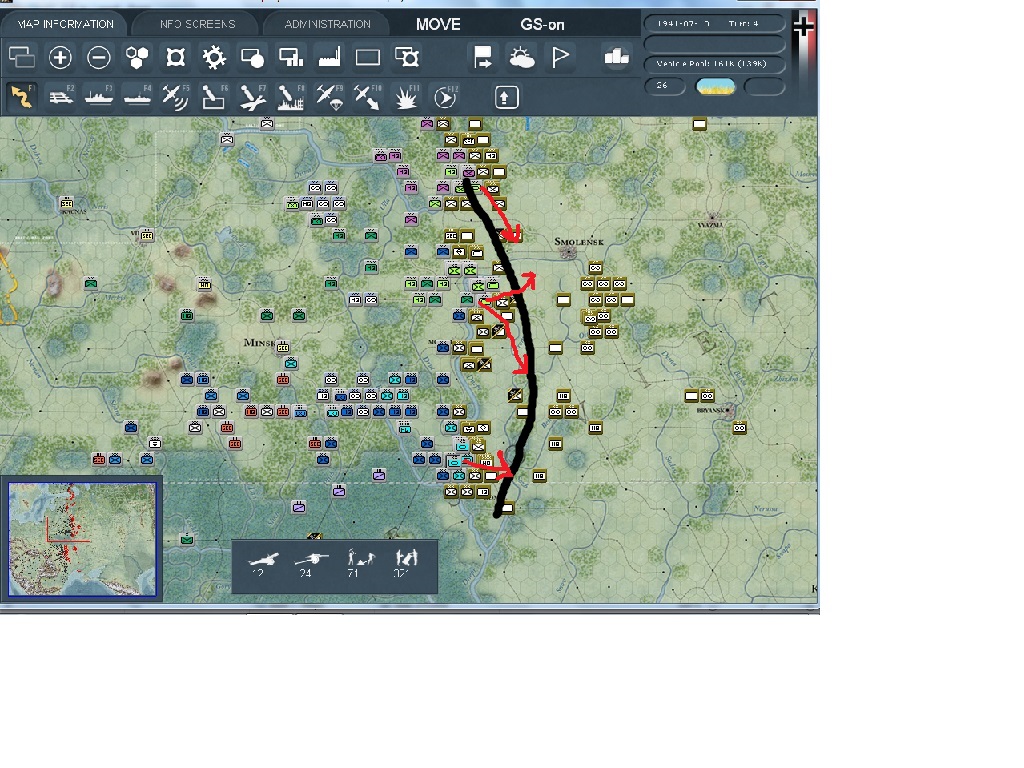The height and width of the screenshot is (768, 1024).
Task: Click the rectangle-with-gear toolbar icon
Action: click(407, 57)
